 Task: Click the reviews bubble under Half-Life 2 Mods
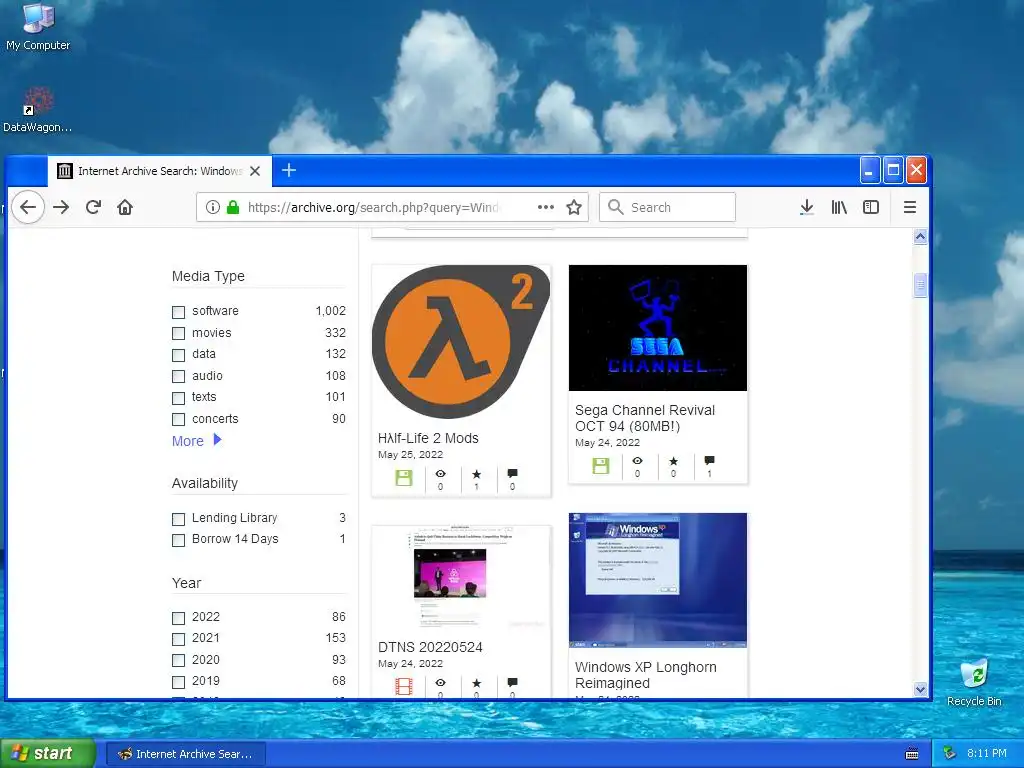tap(513, 473)
